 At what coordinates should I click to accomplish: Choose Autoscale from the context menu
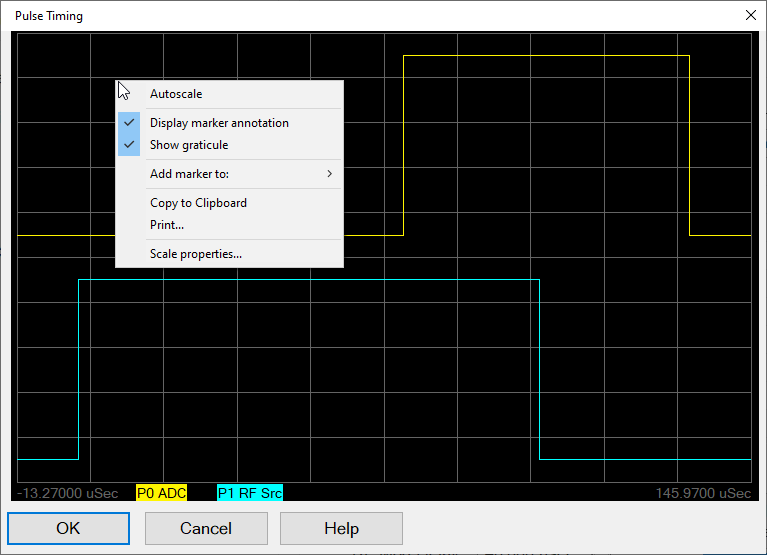point(176,94)
